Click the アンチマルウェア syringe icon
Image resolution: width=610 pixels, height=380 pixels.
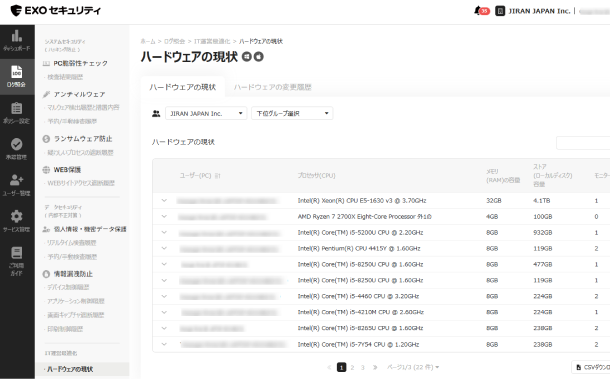(46, 94)
